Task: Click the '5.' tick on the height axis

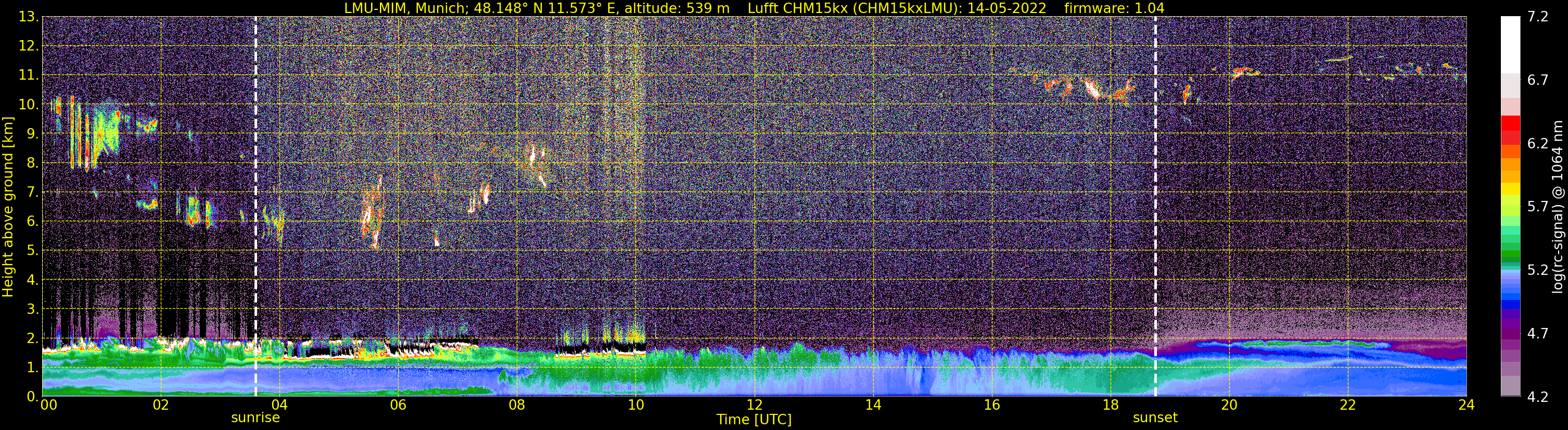Action: pos(32,250)
